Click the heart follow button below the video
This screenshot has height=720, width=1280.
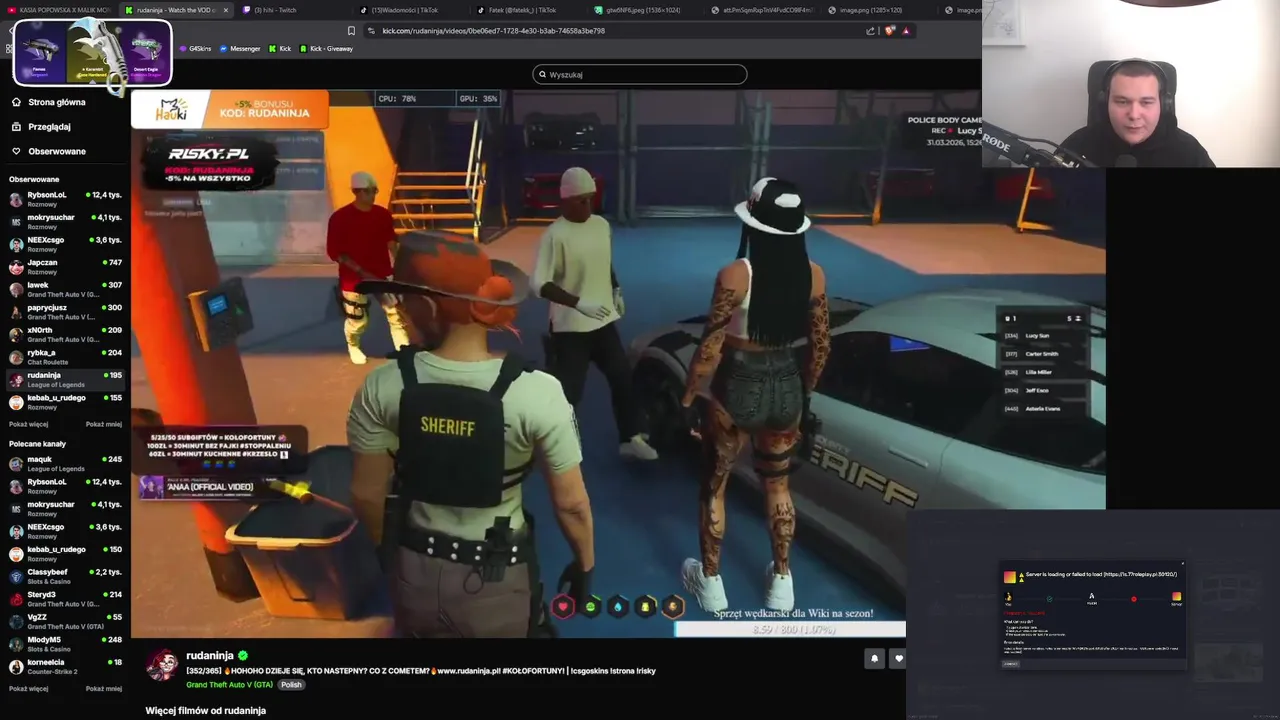pyautogui.click(x=898, y=658)
